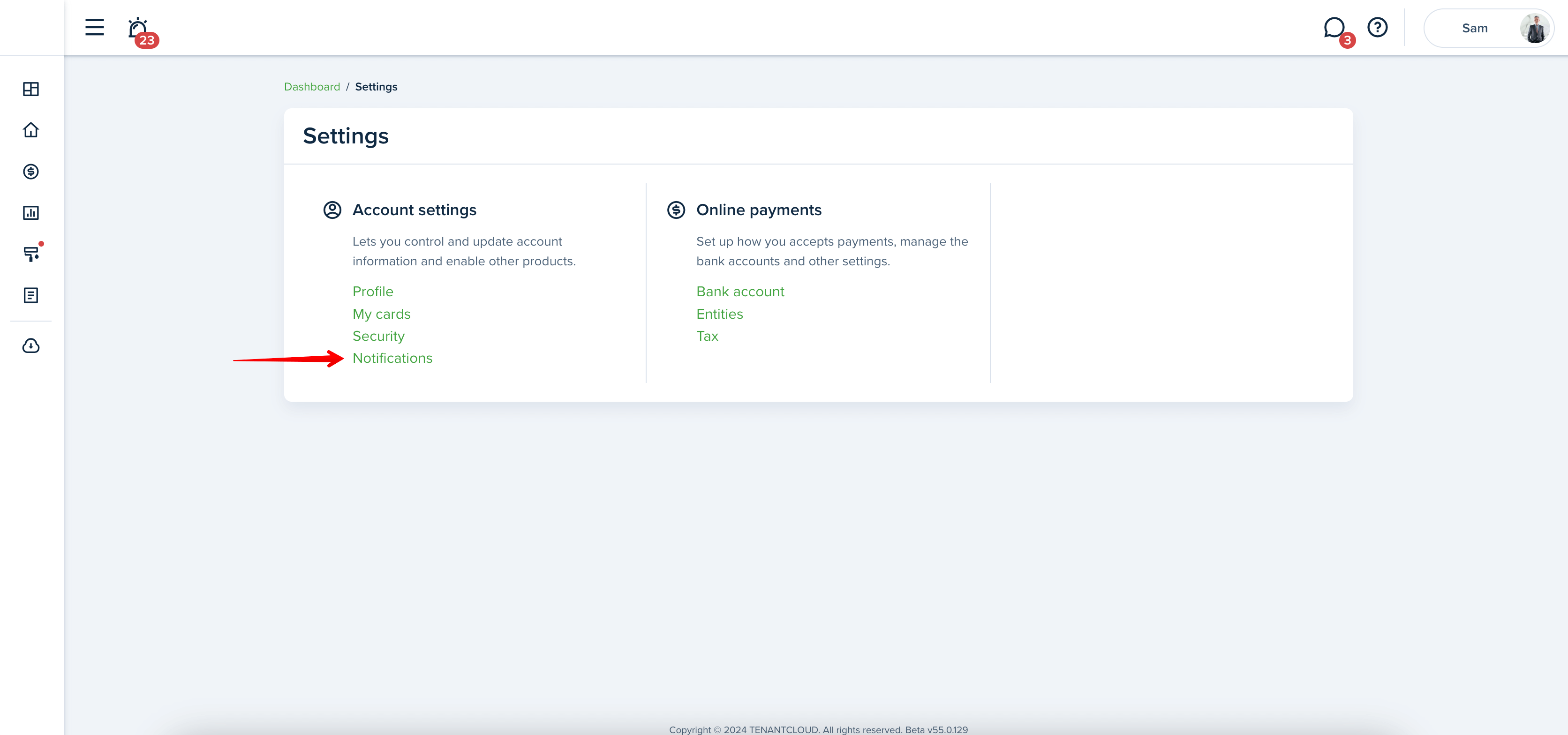Open the Profile settings link
1568x735 pixels.
(x=372, y=292)
